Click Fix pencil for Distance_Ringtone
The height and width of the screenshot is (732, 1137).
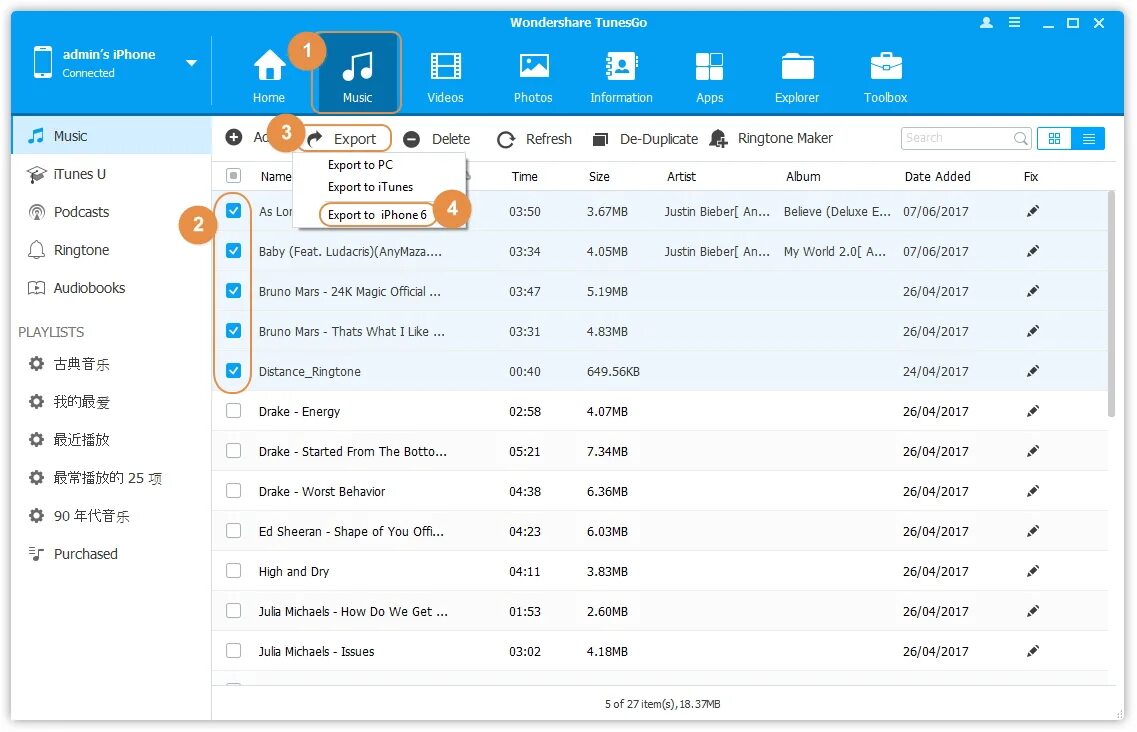[1033, 371]
